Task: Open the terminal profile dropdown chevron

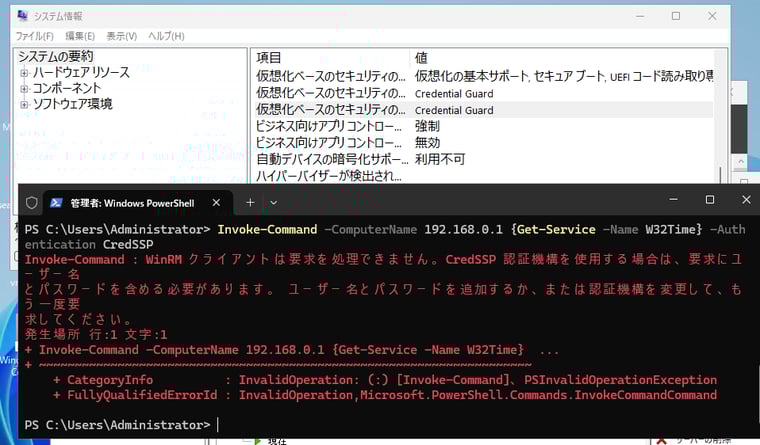Action: click(273, 203)
